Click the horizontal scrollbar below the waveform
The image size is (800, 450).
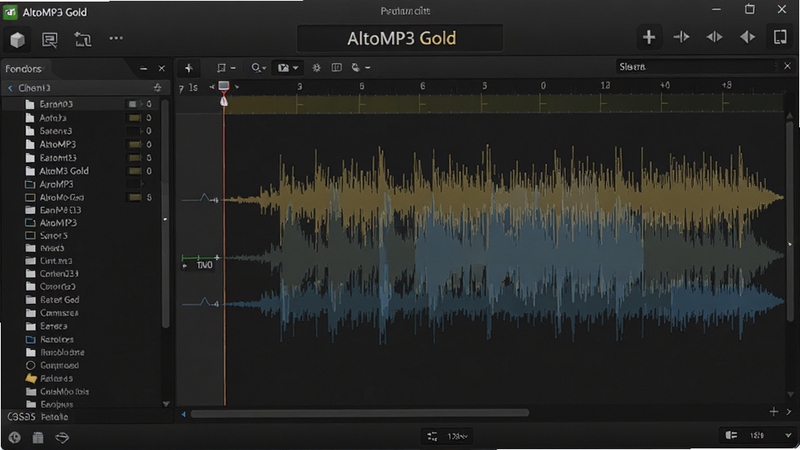pos(360,413)
